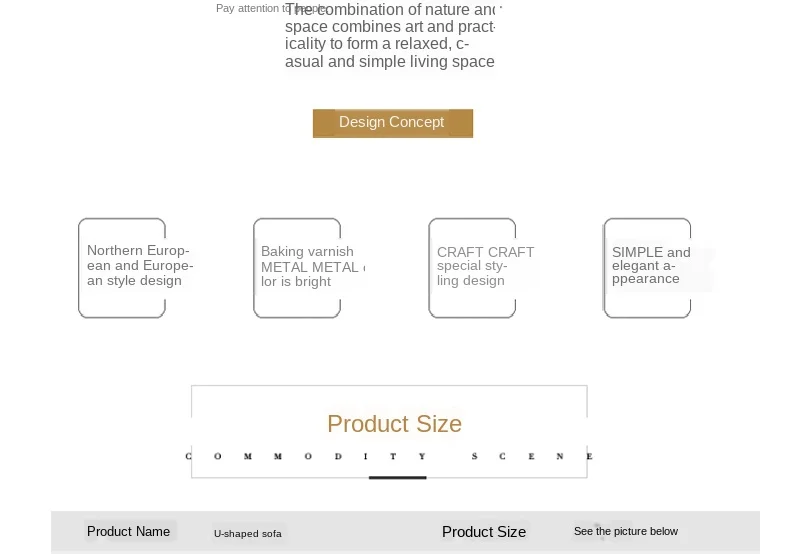Click the Design Concept gold banner

click(392, 123)
